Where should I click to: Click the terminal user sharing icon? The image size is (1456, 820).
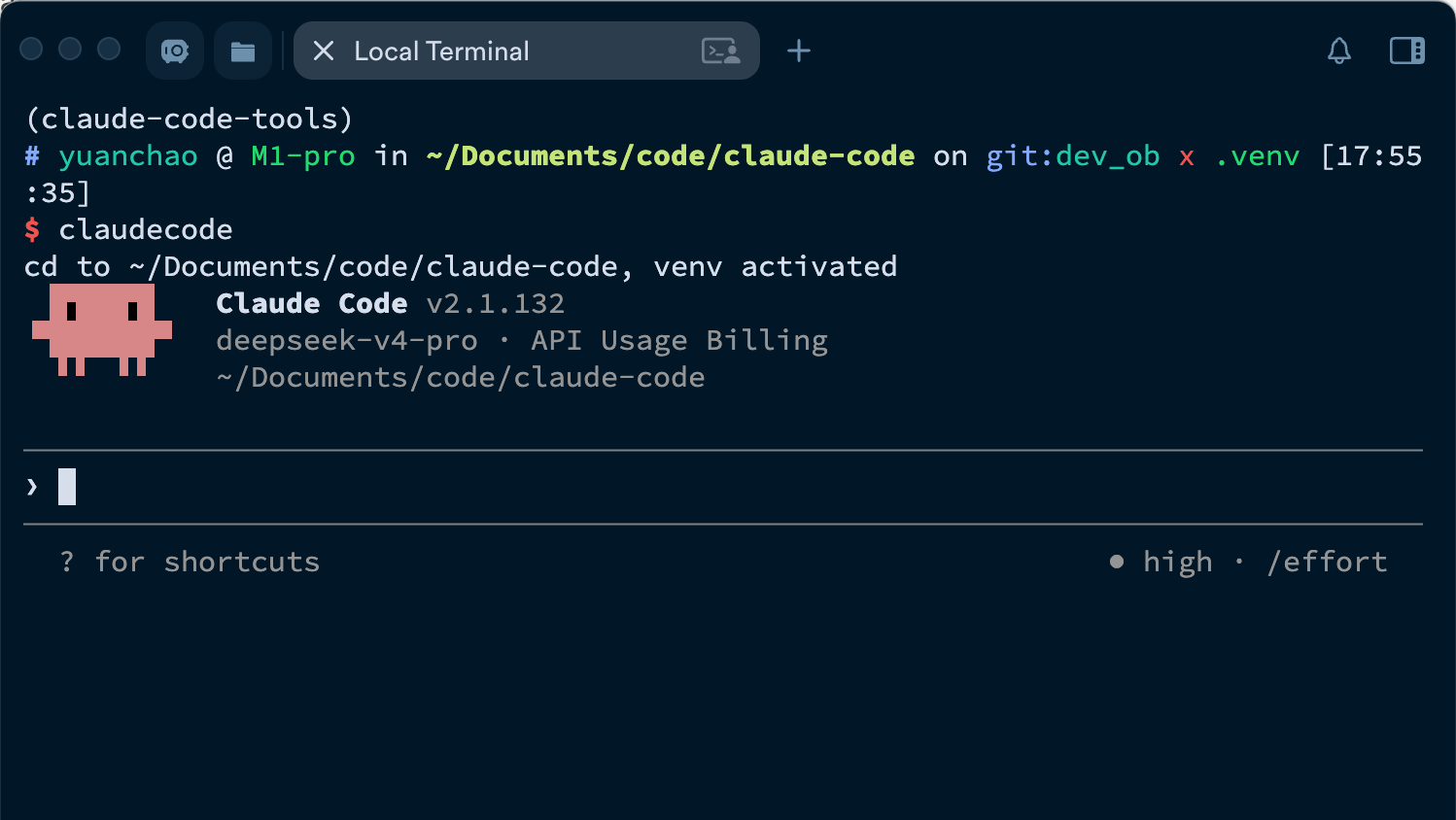(x=720, y=51)
